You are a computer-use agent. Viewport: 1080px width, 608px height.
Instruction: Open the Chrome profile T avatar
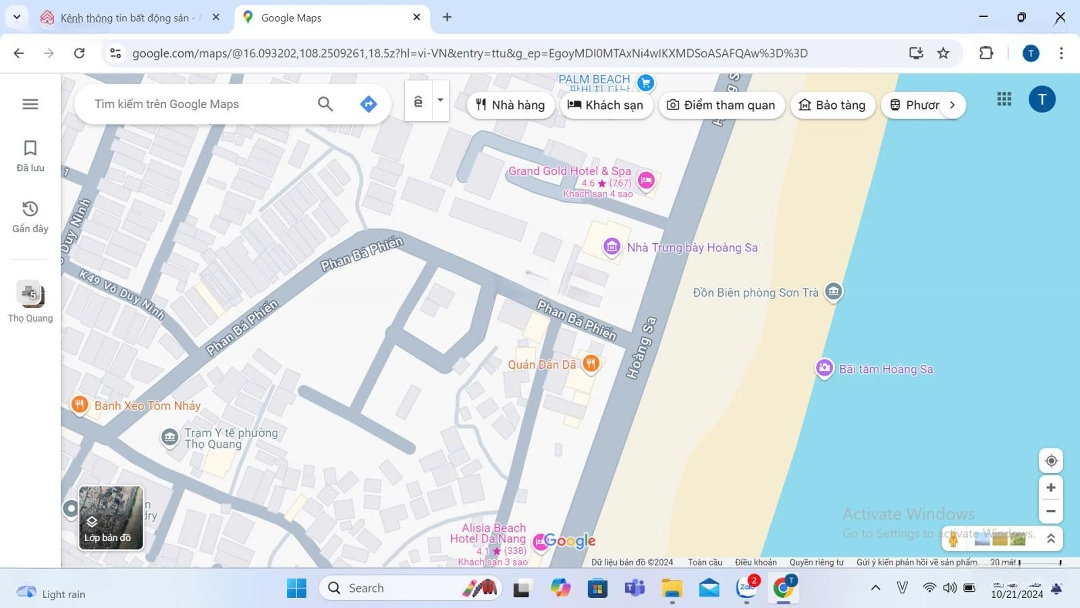tap(1030, 53)
